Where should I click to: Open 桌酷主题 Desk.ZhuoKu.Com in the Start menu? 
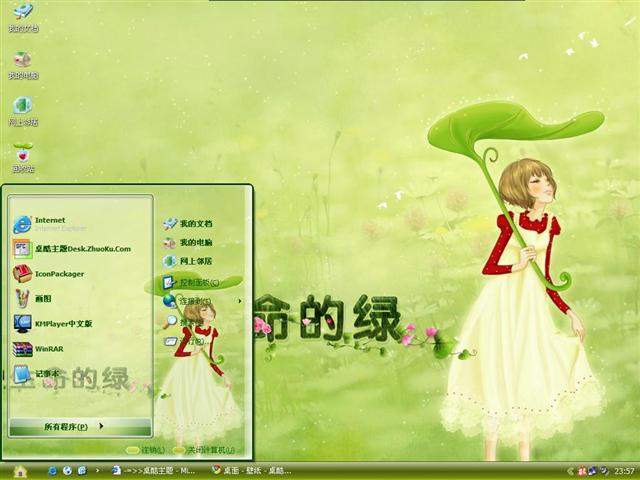point(73,249)
